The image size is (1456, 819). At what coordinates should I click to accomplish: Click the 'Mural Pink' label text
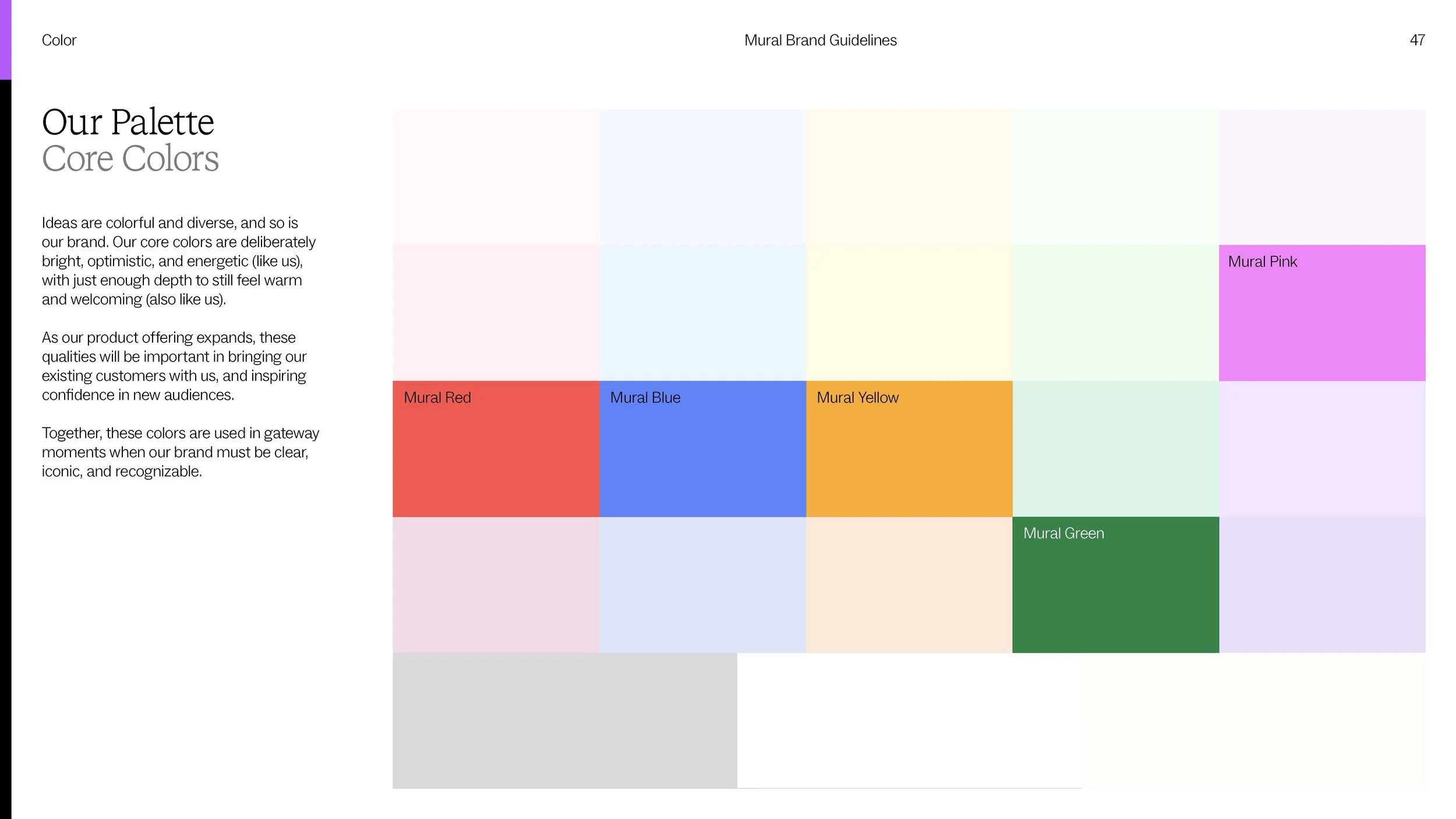click(x=1262, y=262)
